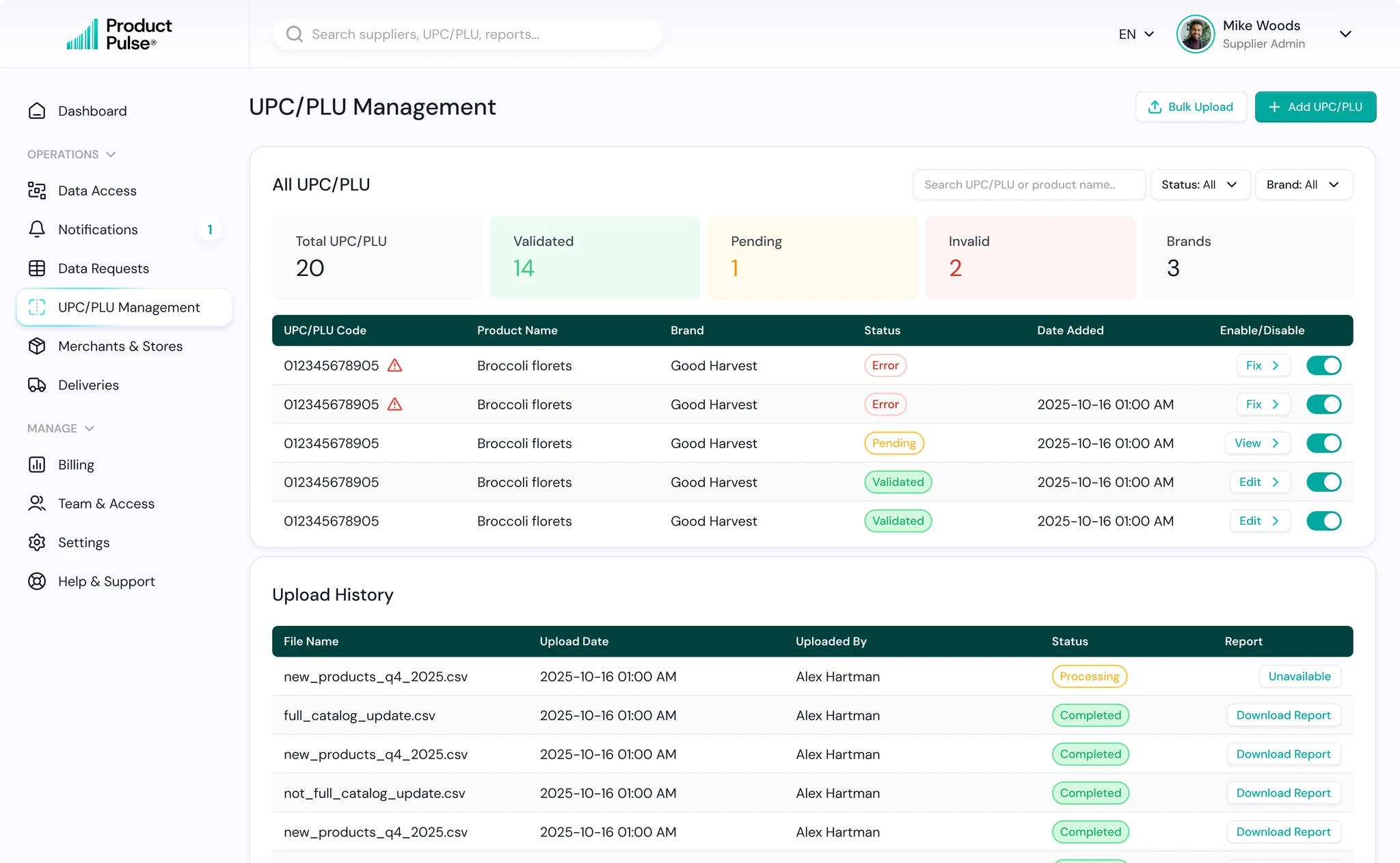The width and height of the screenshot is (1400, 863).
Task: Click the Deliveries truck icon
Action: [x=37, y=385]
